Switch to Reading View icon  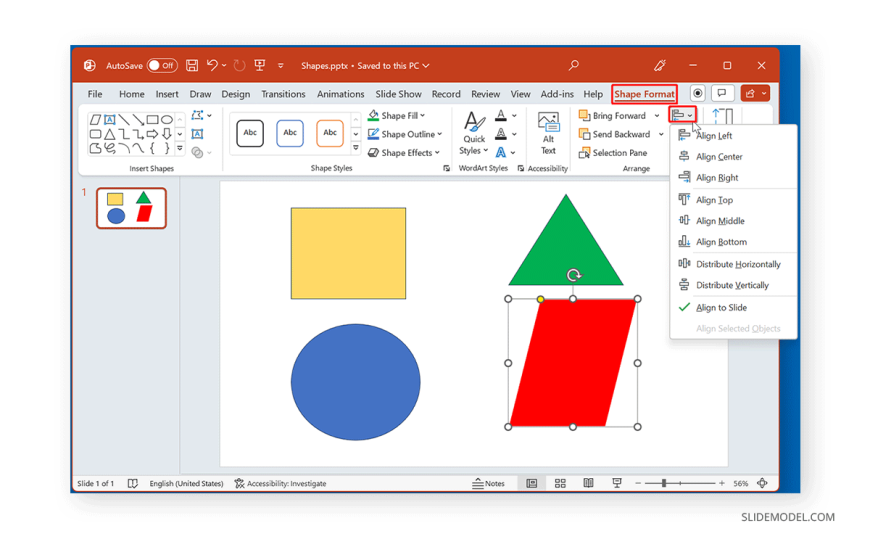pos(588,483)
